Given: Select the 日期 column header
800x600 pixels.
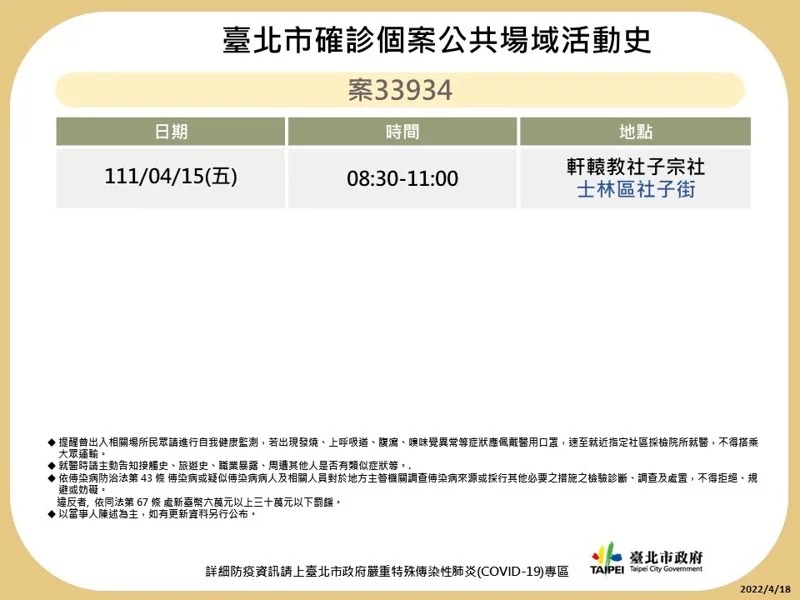Looking at the screenshot, I should (x=171, y=132).
